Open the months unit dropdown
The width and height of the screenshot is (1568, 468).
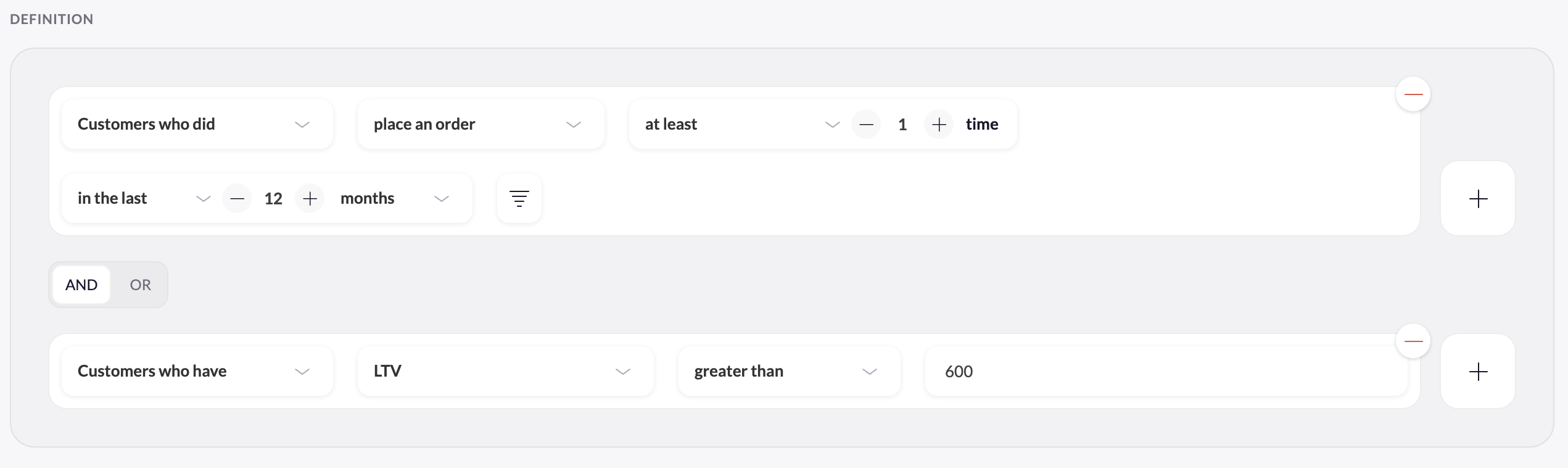click(395, 198)
